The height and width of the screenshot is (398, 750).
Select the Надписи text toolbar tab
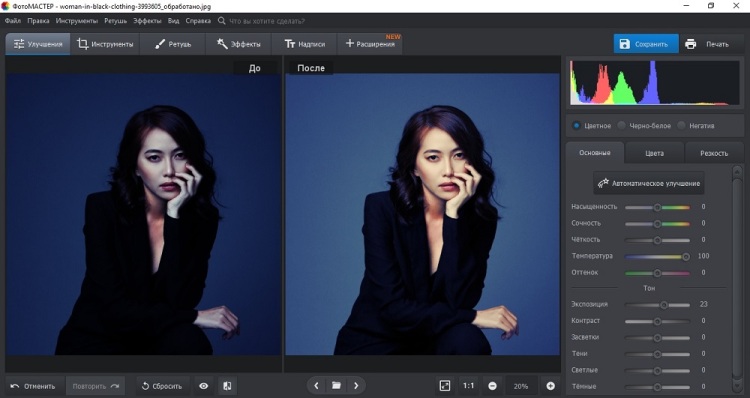305,44
